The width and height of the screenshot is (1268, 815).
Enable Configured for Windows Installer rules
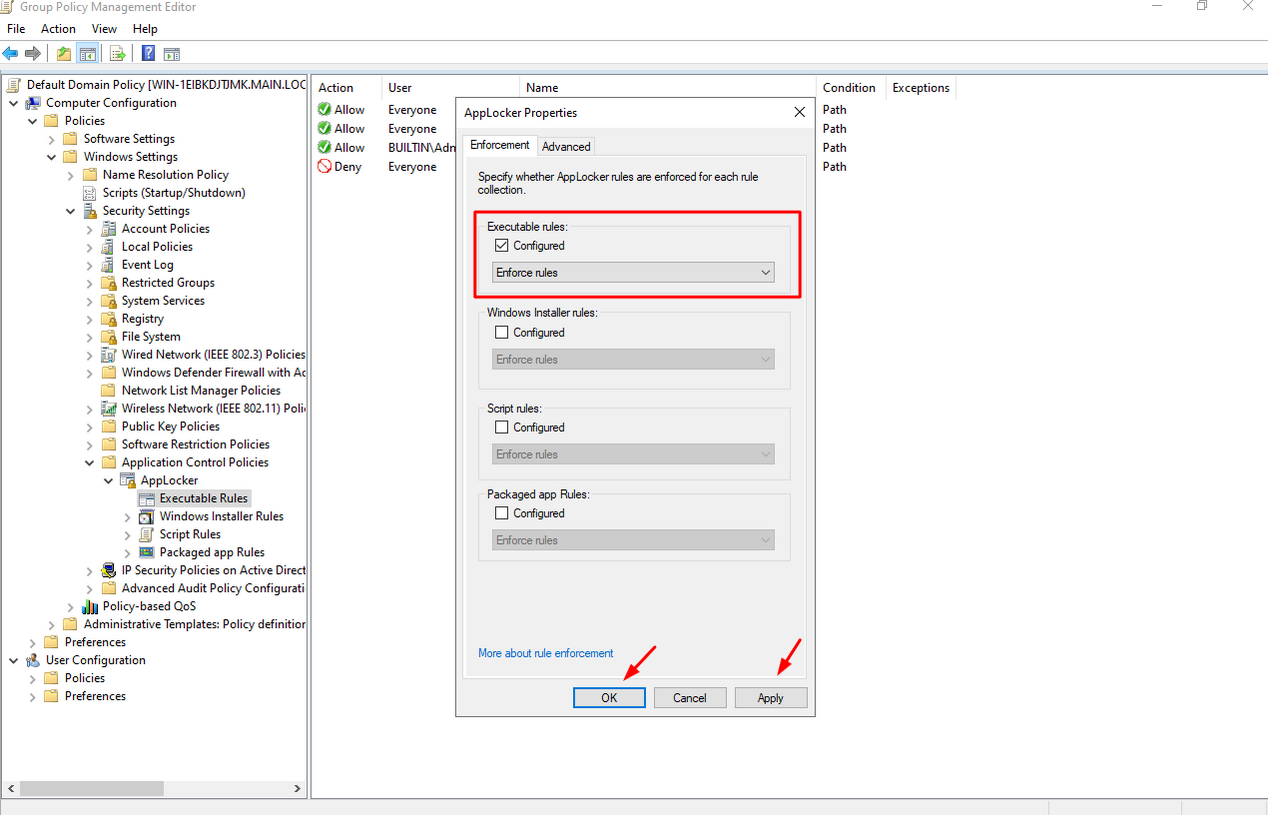tap(502, 333)
